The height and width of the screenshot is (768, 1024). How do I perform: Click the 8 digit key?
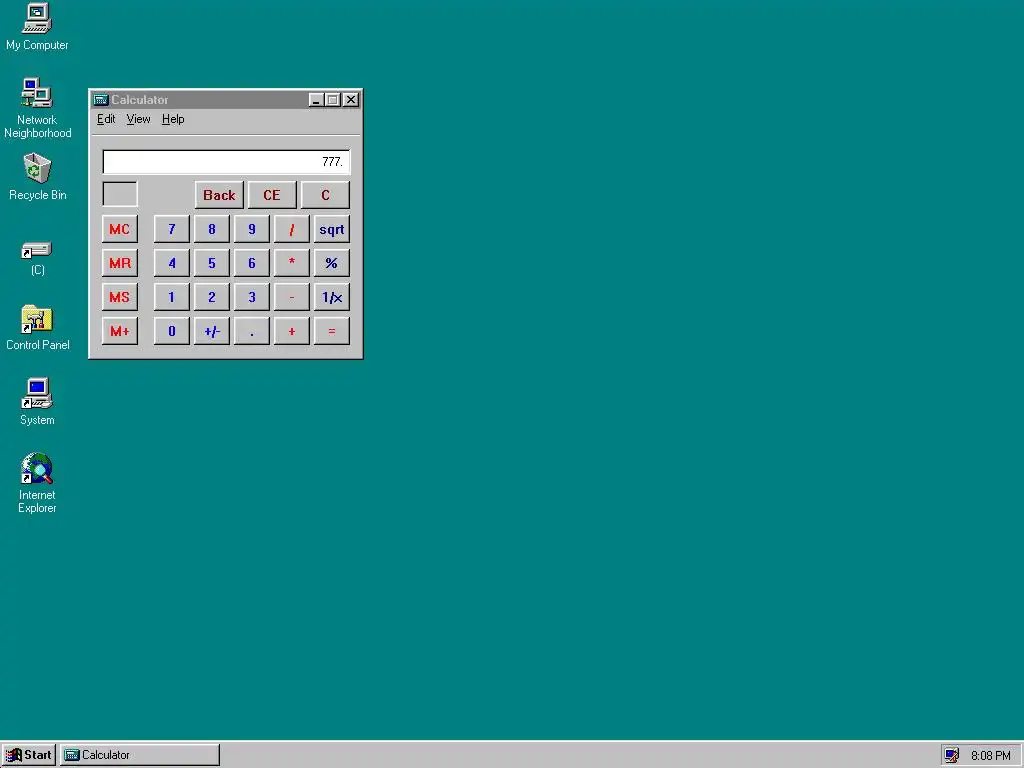point(212,229)
